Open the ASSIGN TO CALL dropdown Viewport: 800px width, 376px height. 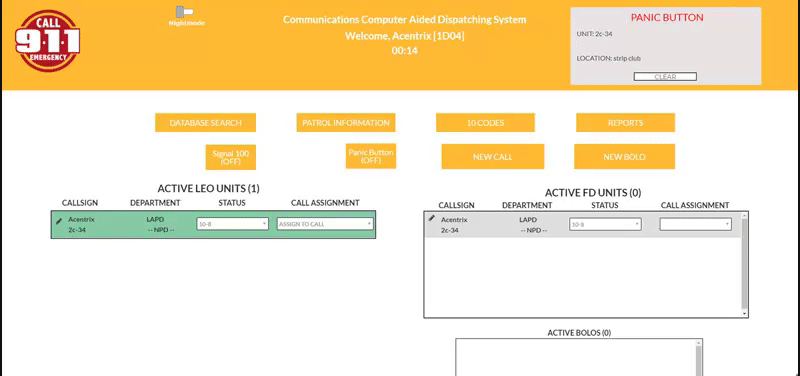325,224
